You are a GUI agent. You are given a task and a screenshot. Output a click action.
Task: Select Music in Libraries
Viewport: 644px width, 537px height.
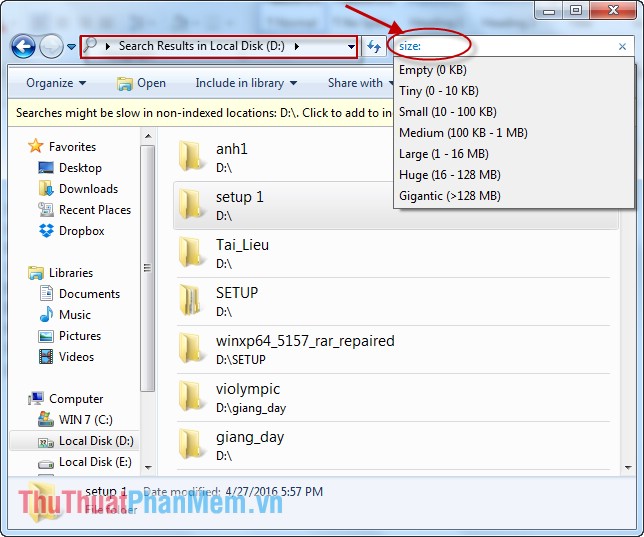tap(75, 315)
